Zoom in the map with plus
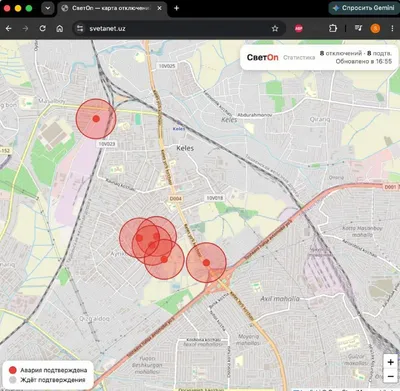 (x=391, y=362)
